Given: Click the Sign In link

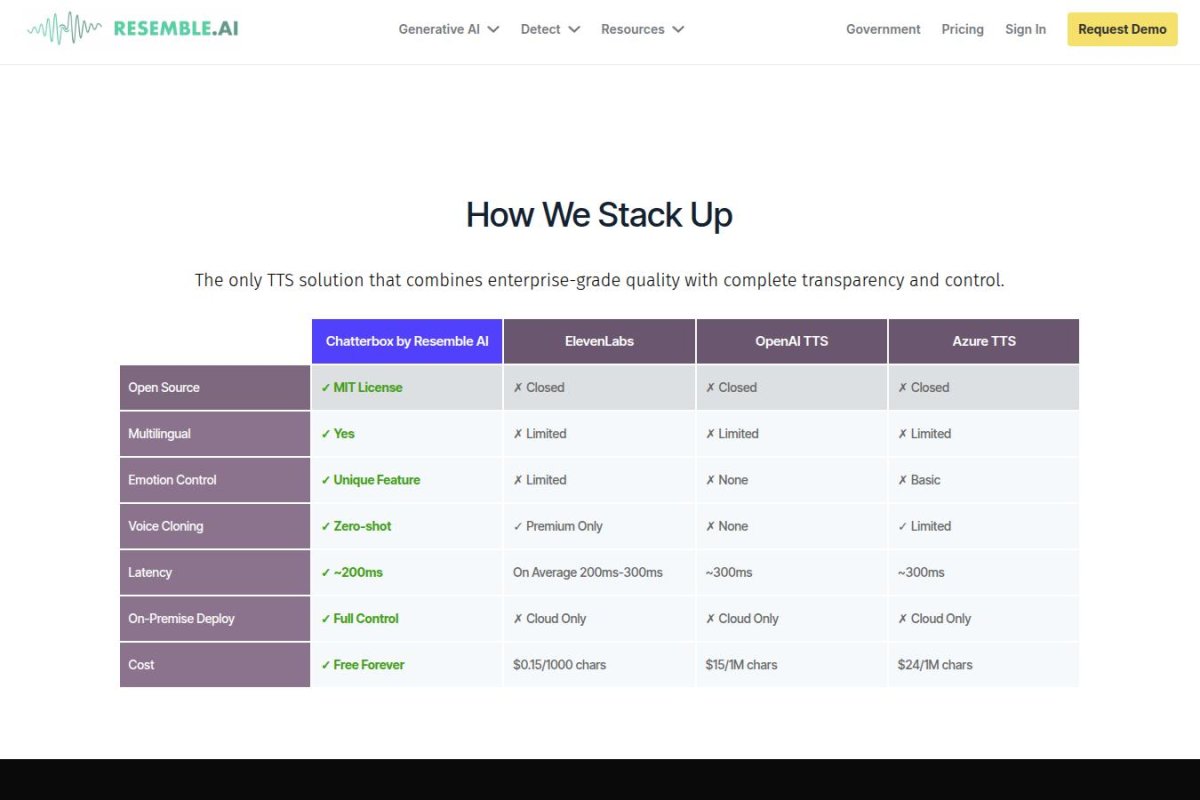Looking at the screenshot, I should pyautogui.click(x=1025, y=29).
